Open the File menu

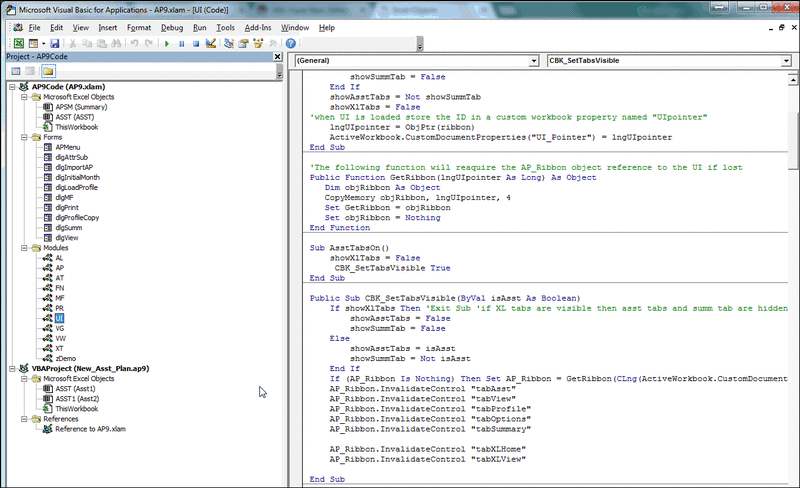[x=35, y=28]
